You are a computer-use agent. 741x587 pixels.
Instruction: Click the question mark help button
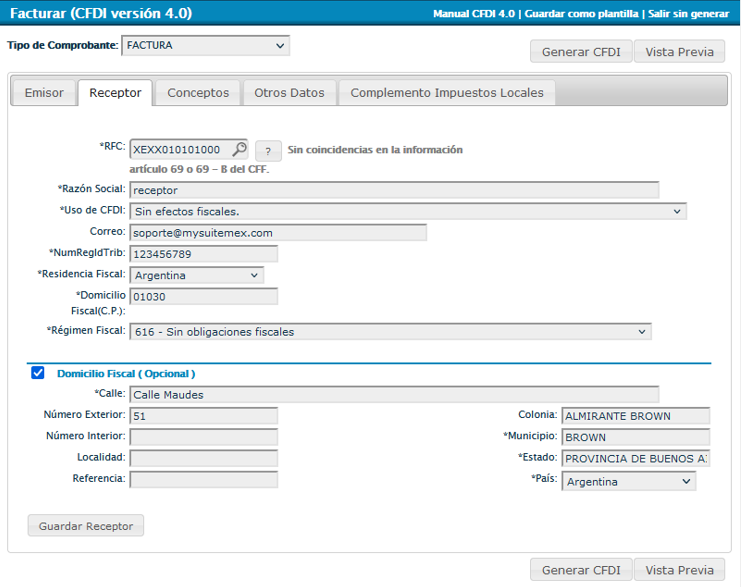[x=267, y=151]
